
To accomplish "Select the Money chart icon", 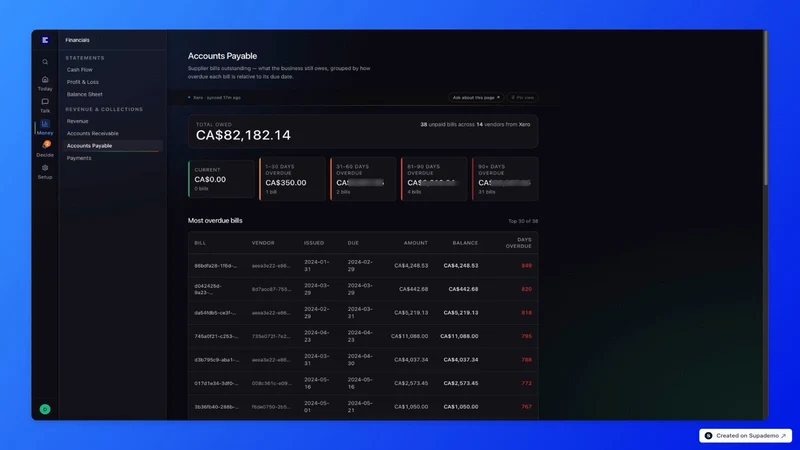I will (x=45, y=123).
